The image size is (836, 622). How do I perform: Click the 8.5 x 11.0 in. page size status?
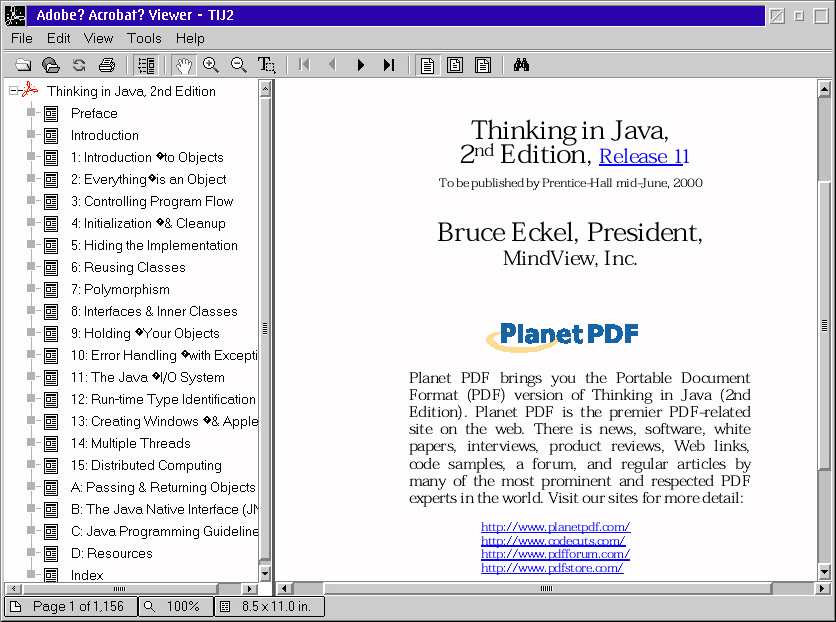tap(269, 607)
